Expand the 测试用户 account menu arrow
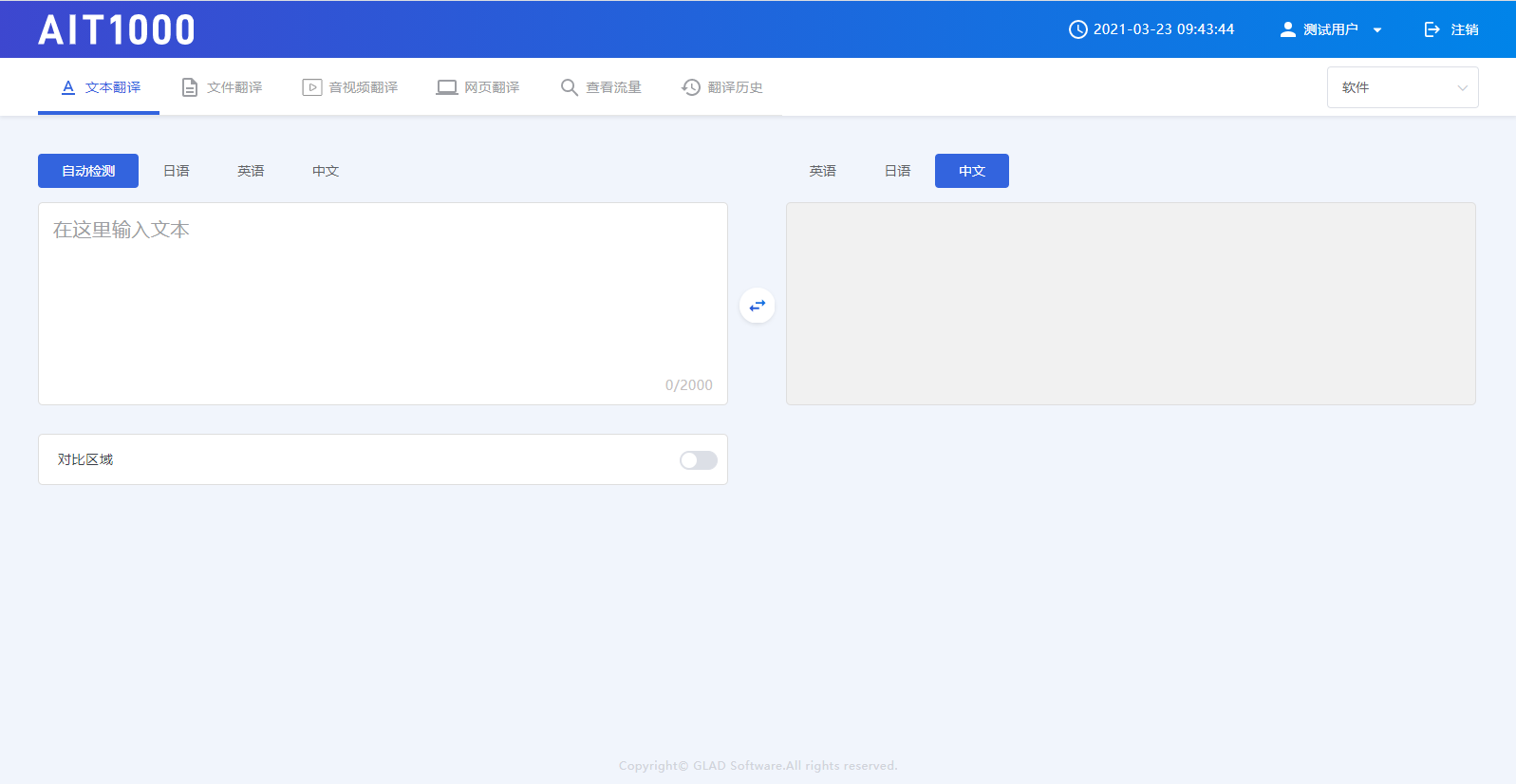 click(1377, 30)
